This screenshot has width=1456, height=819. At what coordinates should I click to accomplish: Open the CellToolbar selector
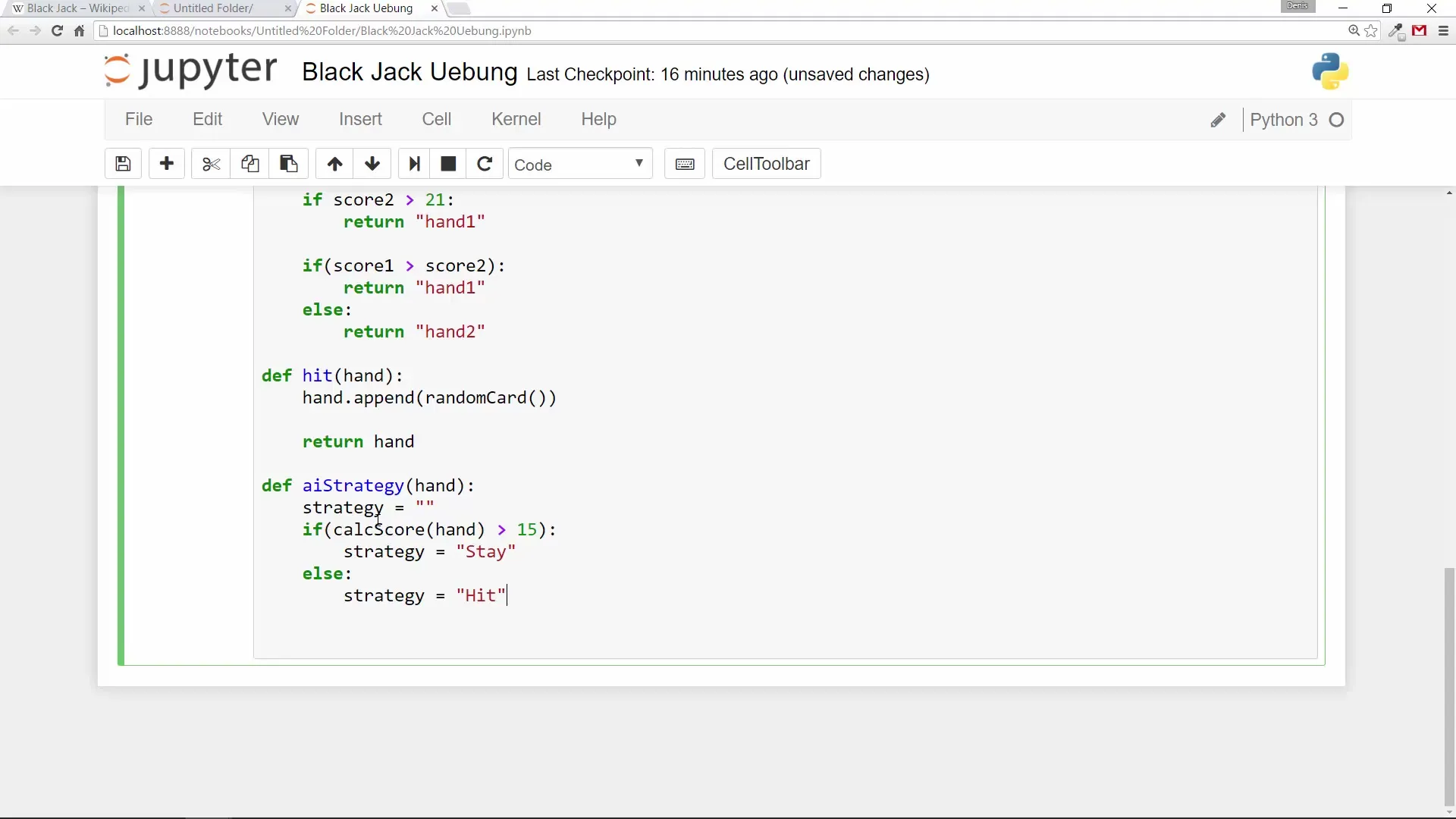pyautogui.click(x=766, y=164)
